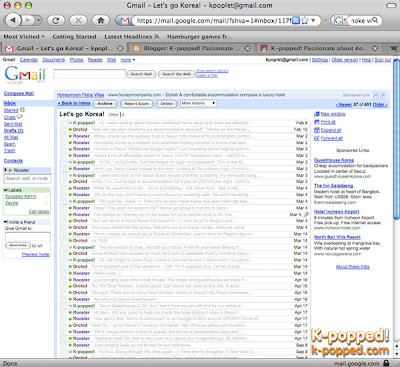Click the paperclip attachment icon on Mar 4 message

(306, 214)
